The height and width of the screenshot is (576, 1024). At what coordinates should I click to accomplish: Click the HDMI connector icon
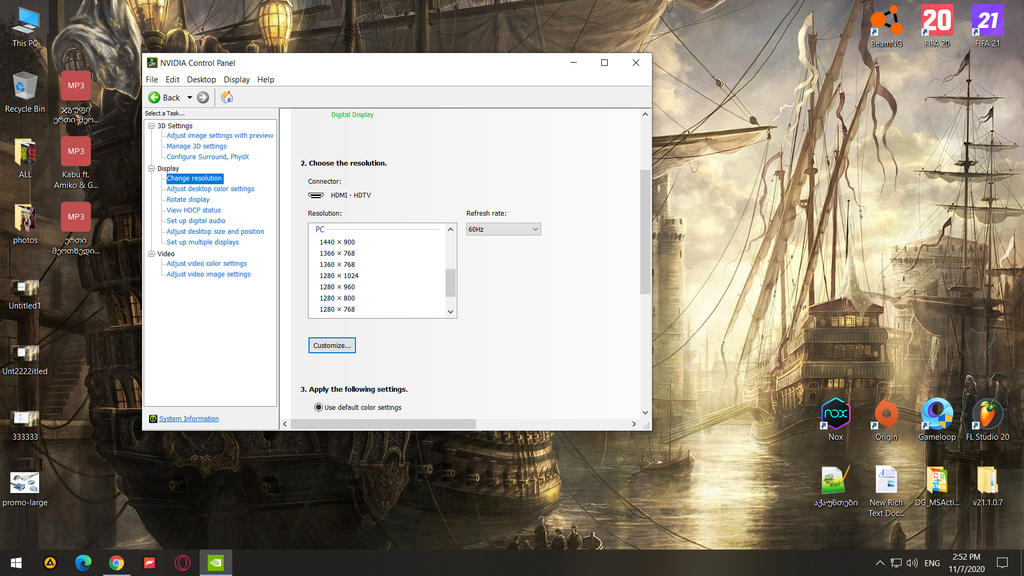[316, 195]
